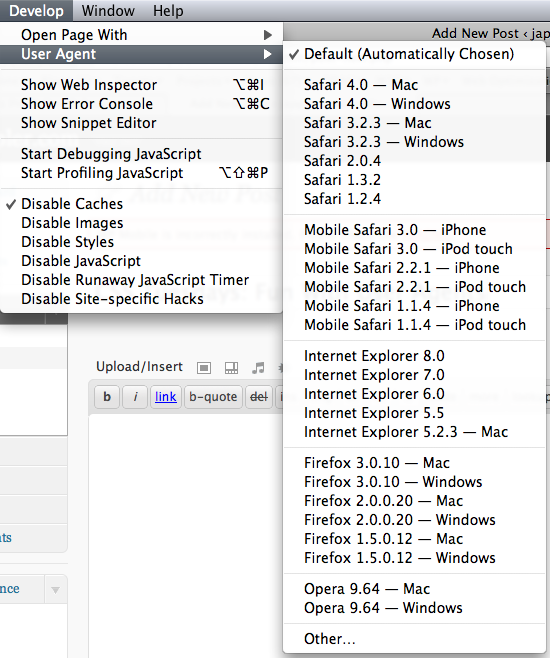Pick Firefox 2.0.0.20 — Mac
This screenshot has height=658, width=550.
[x=414, y=501]
